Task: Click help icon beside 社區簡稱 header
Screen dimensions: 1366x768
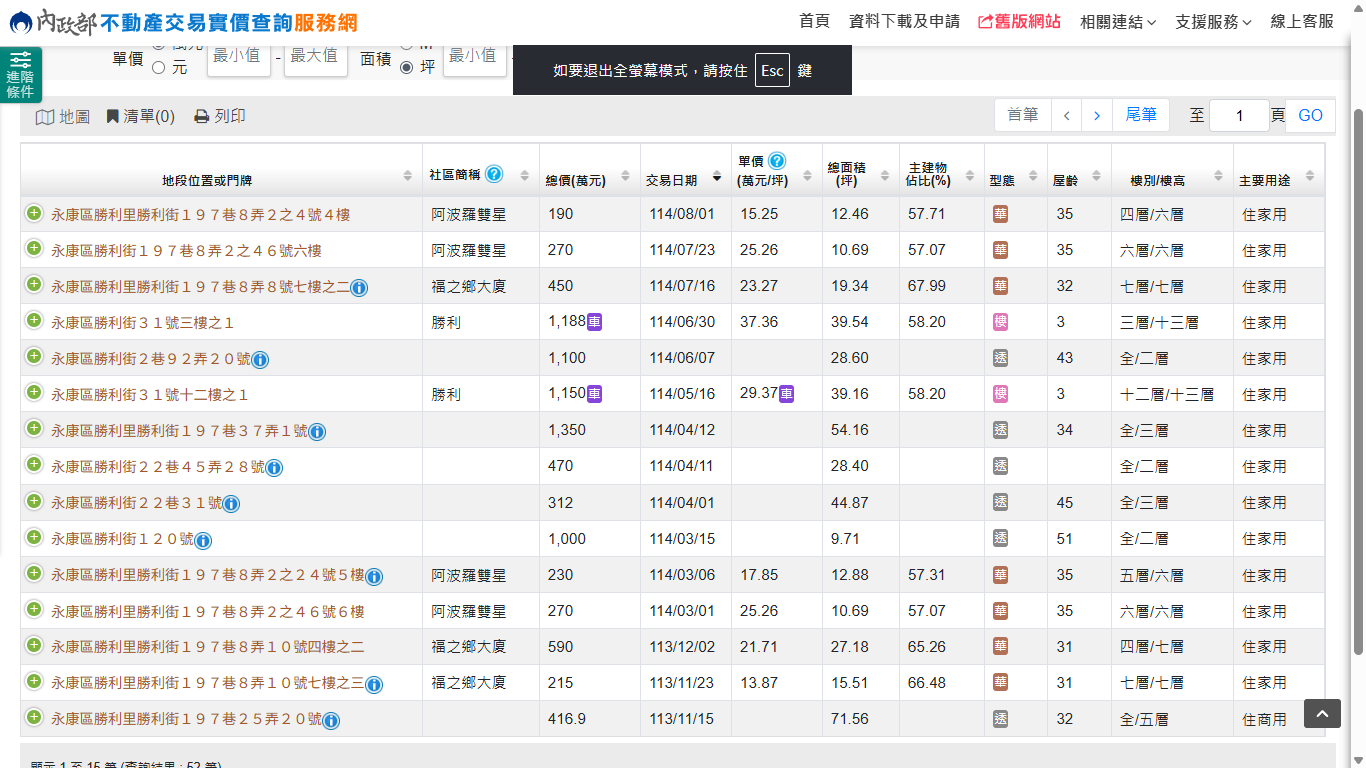Action: point(494,174)
